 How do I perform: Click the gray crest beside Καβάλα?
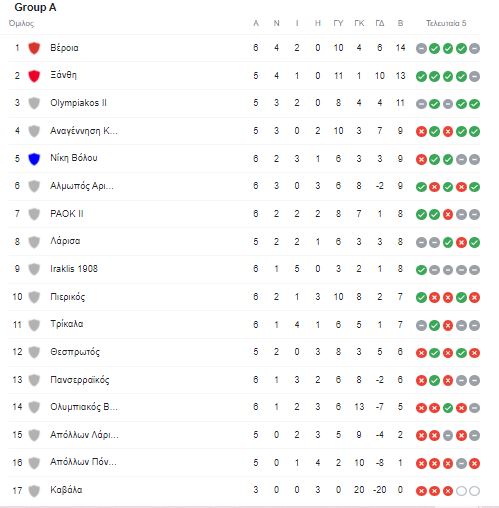[34, 491]
